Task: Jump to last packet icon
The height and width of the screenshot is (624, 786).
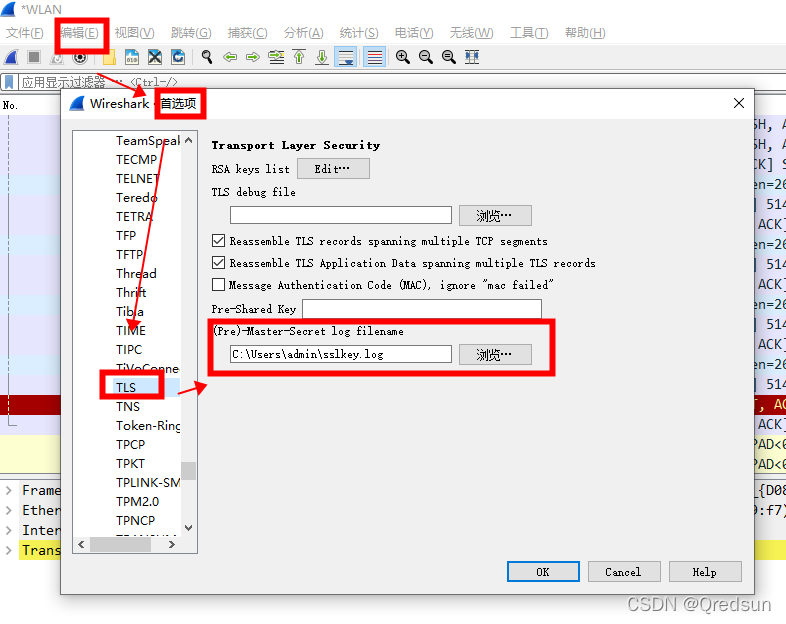Action: [x=322, y=57]
